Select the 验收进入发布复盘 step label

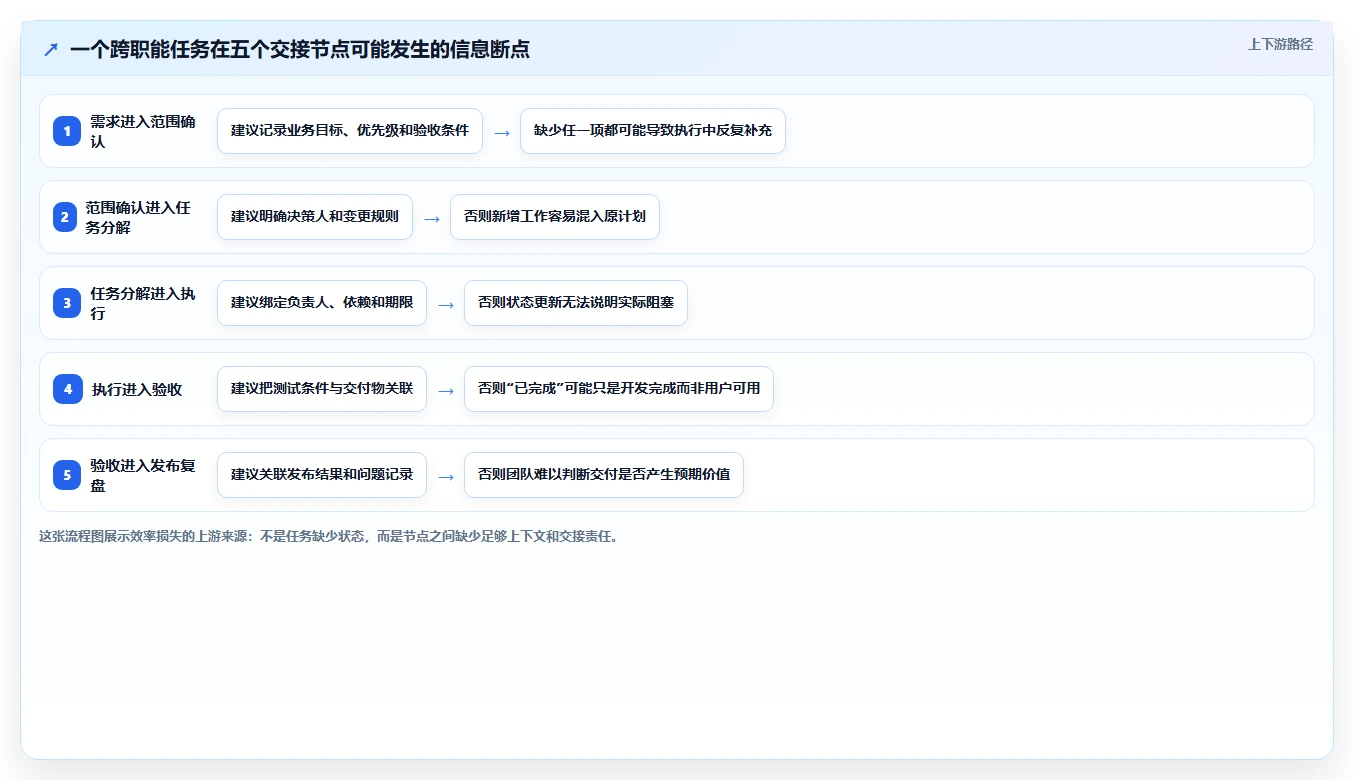pyautogui.click(x=143, y=475)
